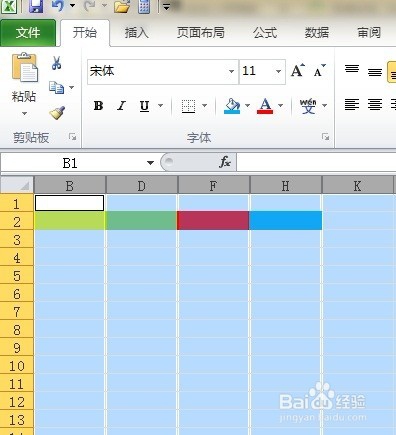Viewport: 396px width, 435px height.
Task: Open the Copy dropdown arrow
Action: [72, 88]
